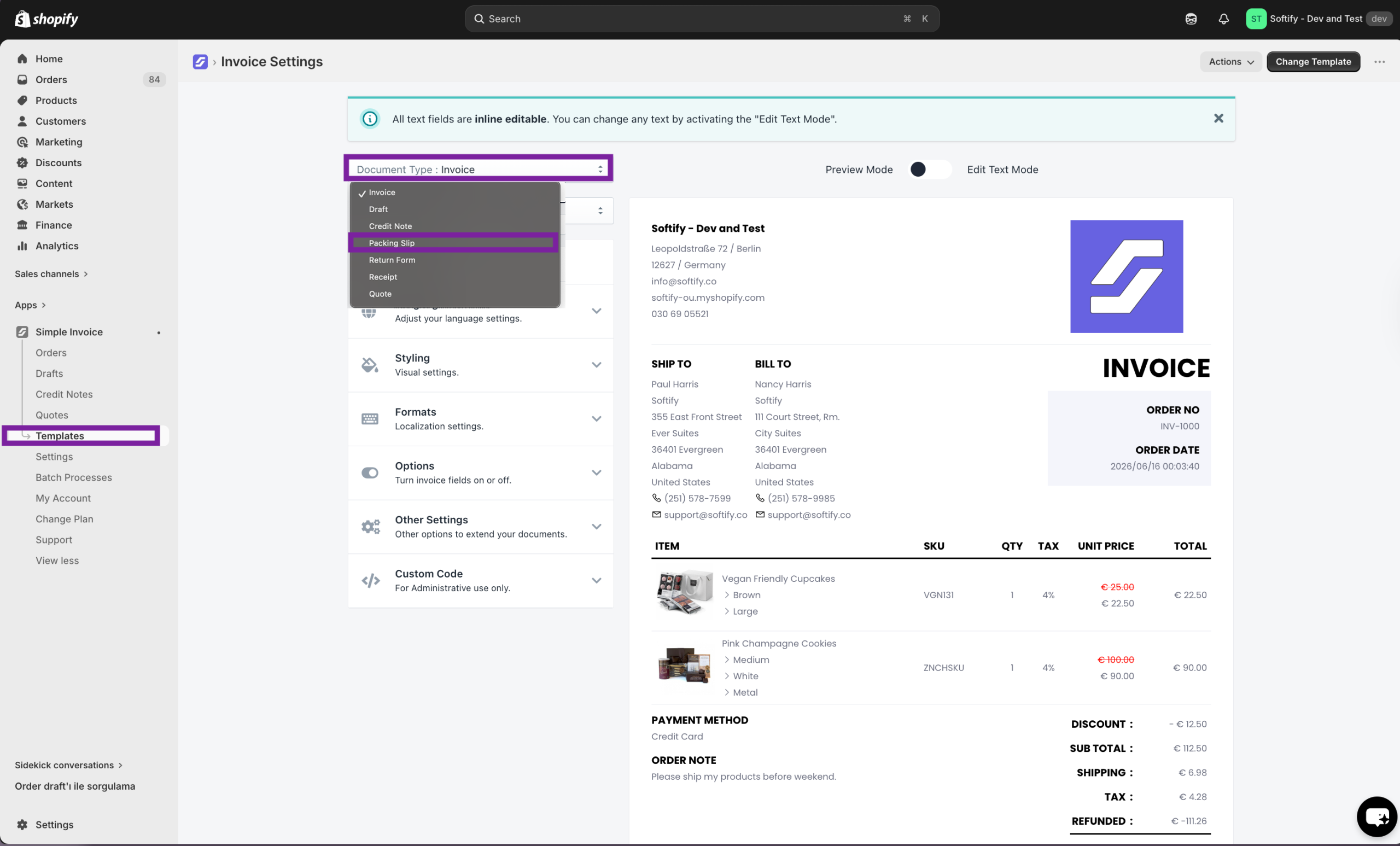Click the Marketing target icon
Image resolution: width=1400 pixels, height=846 pixels.
pyautogui.click(x=22, y=142)
